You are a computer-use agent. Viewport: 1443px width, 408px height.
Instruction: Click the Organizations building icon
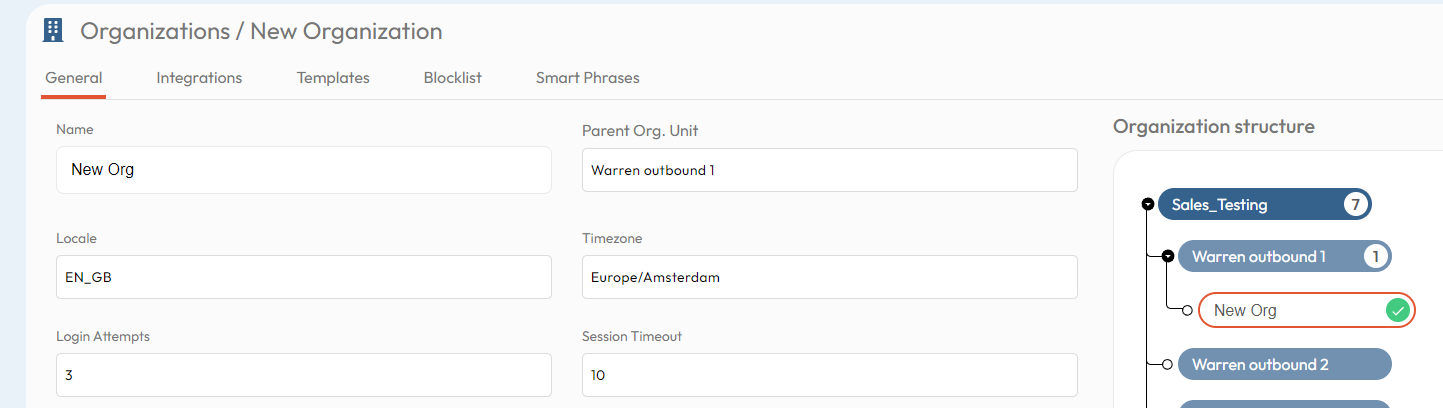tap(53, 31)
